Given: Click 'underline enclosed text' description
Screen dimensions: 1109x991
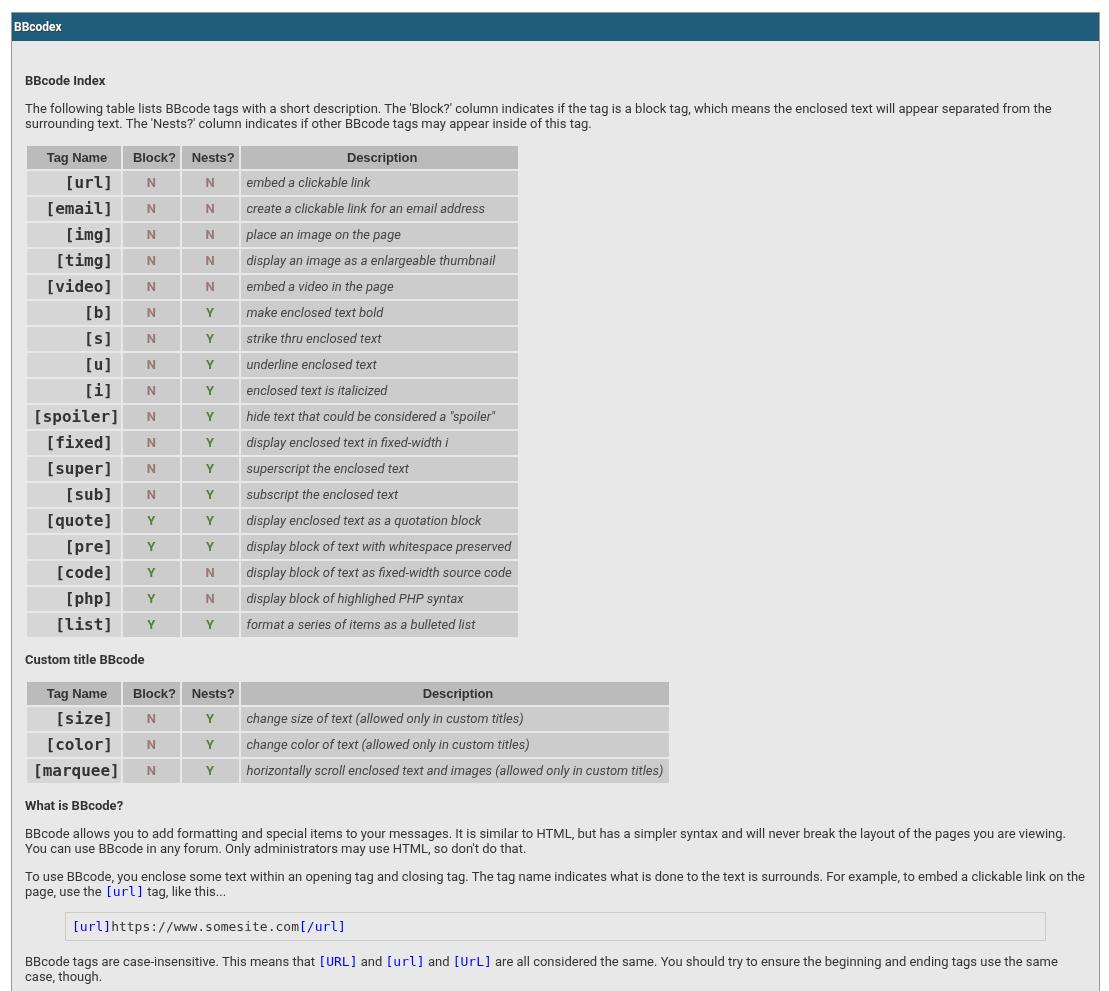Looking at the screenshot, I should 311,365.
